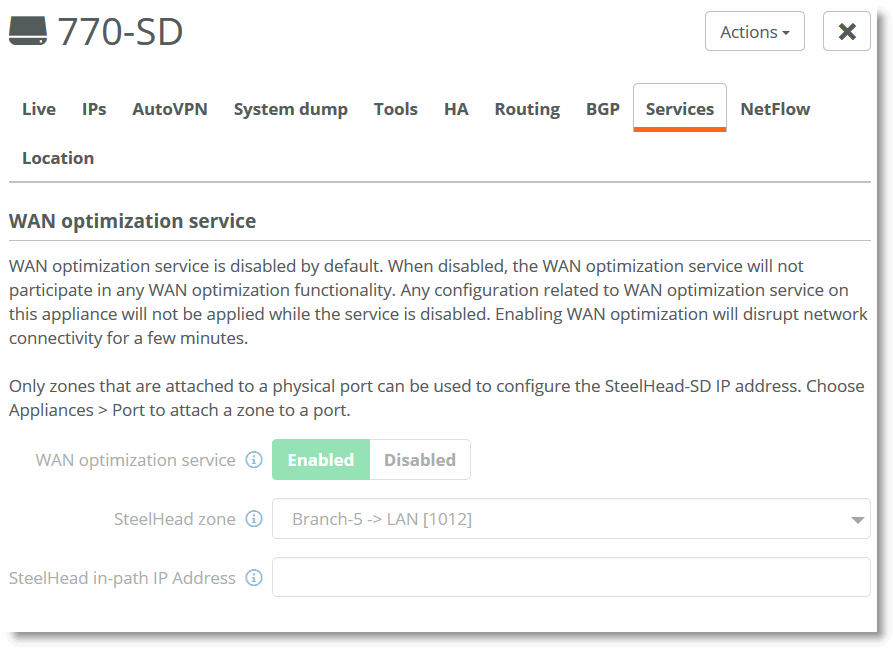The image size is (893, 648).
Task: Click the appliance icon beside 770-SD
Action: (x=28, y=32)
